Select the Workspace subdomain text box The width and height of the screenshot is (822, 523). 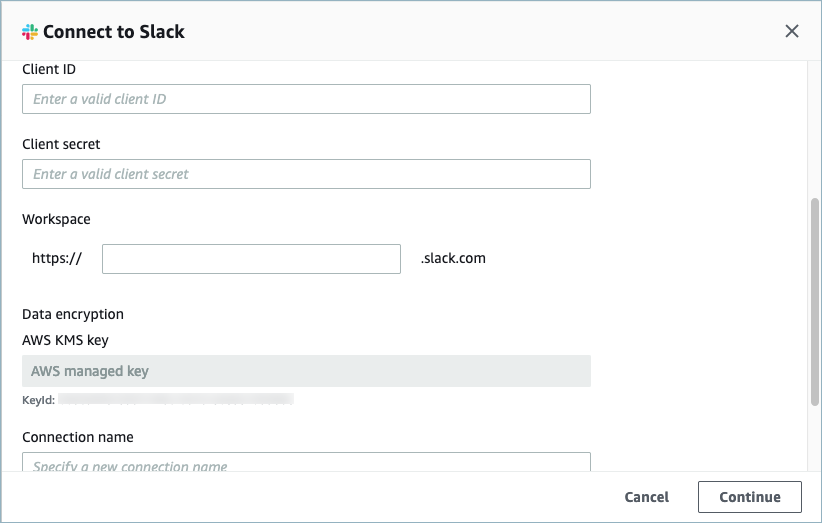[251, 259]
